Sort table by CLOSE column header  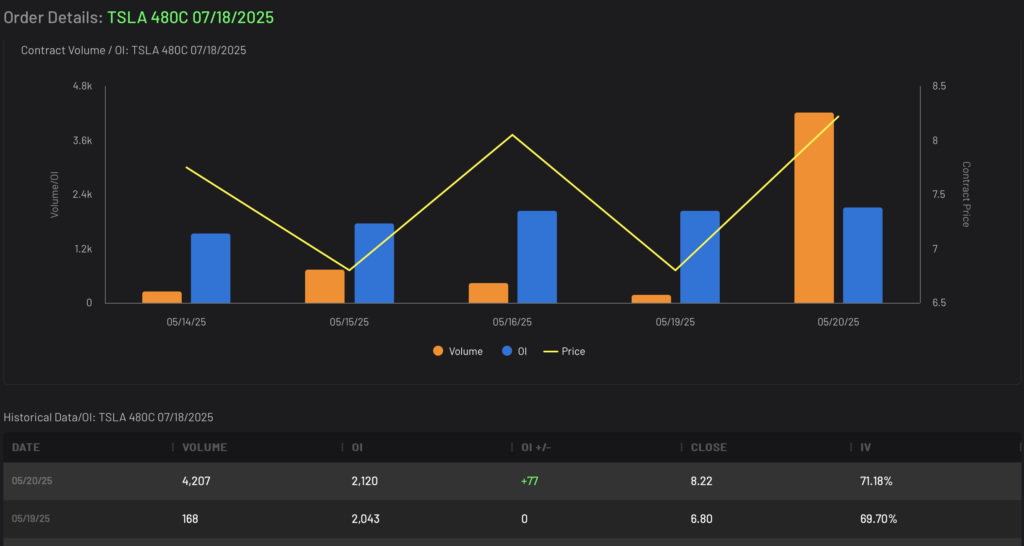[709, 447]
